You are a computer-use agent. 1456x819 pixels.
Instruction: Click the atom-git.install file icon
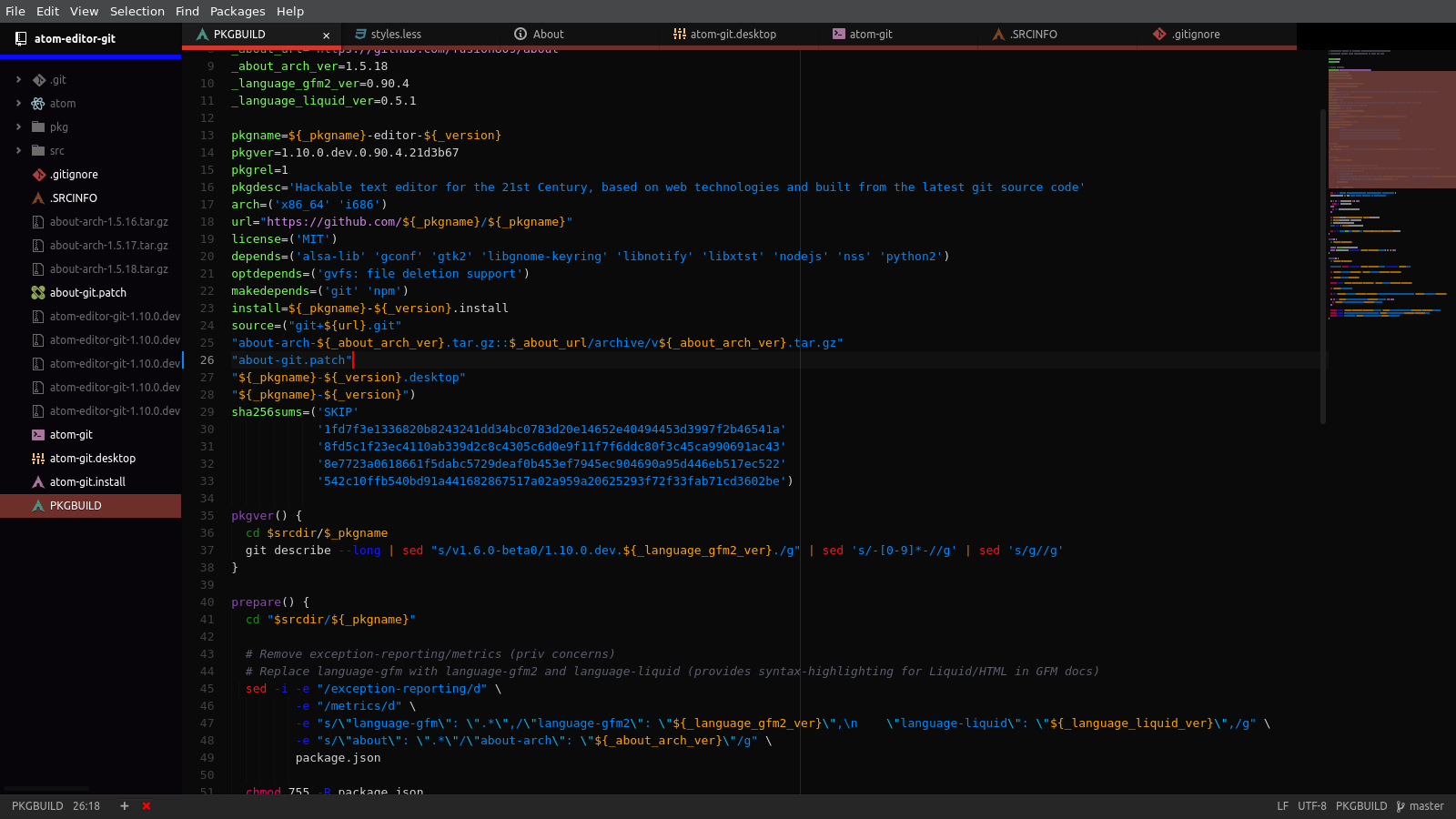(x=38, y=482)
